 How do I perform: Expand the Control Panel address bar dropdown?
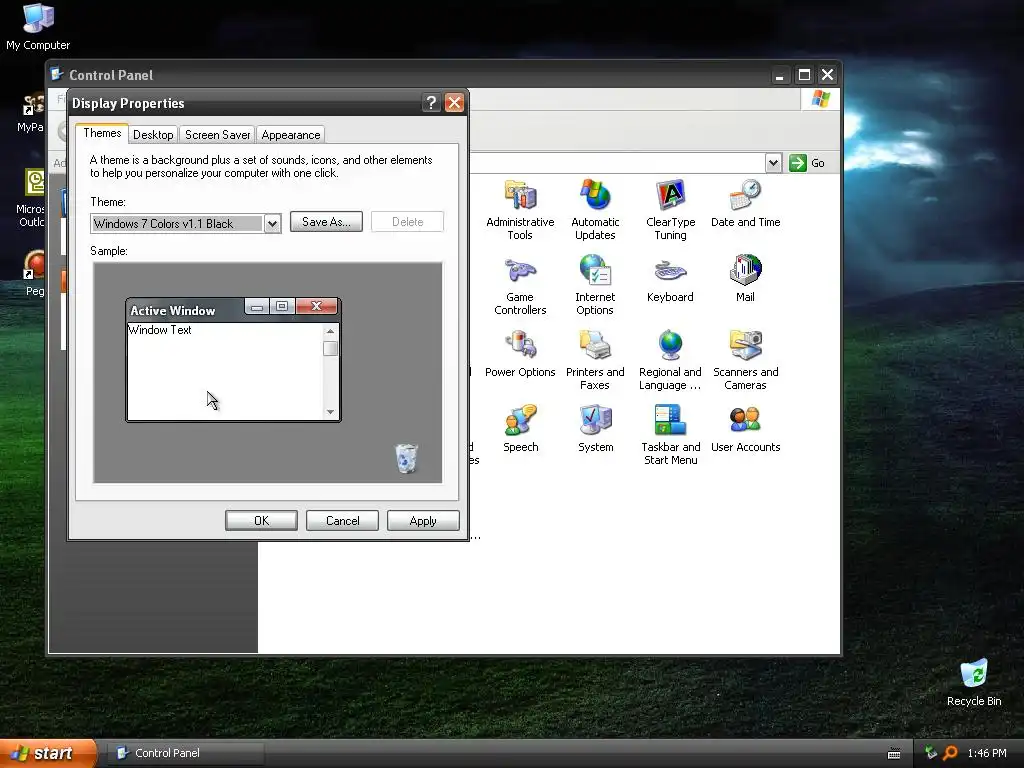pyautogui.click(x=773, y=163)
